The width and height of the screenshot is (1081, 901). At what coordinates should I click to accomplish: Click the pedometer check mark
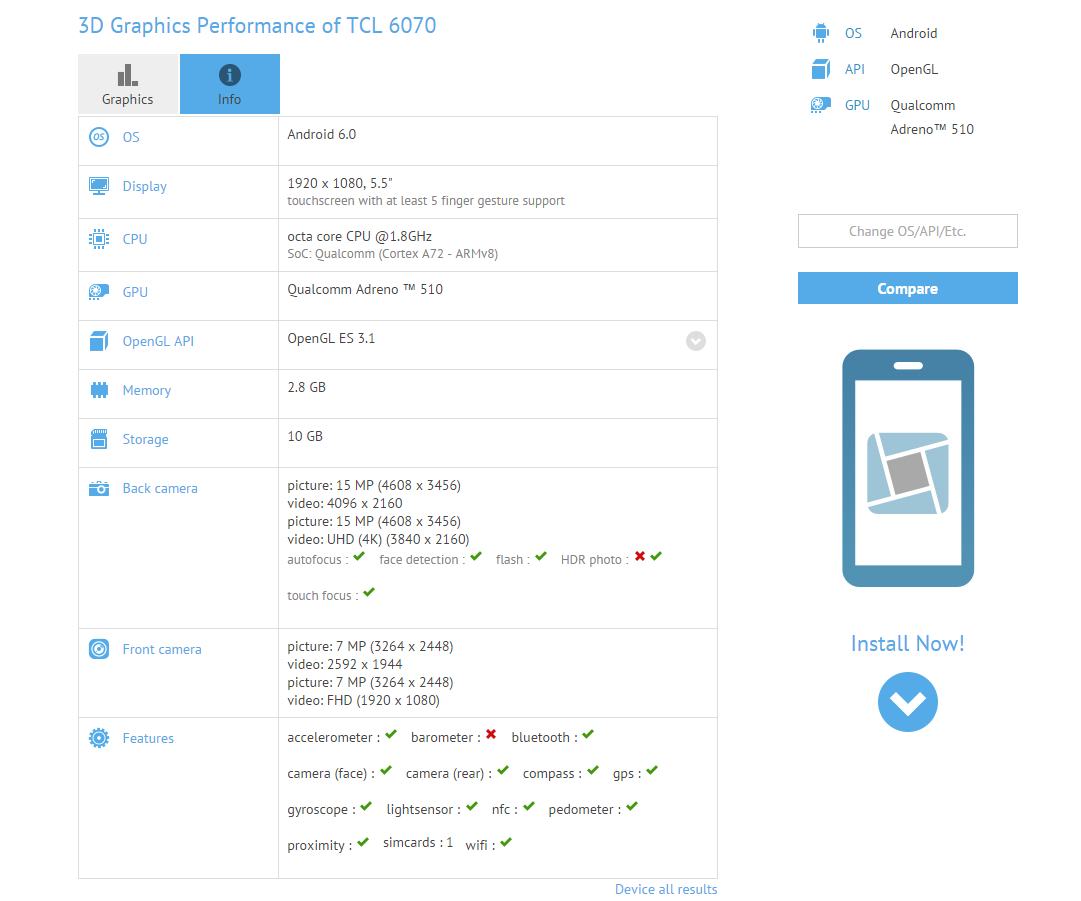[x=632, y=806]
